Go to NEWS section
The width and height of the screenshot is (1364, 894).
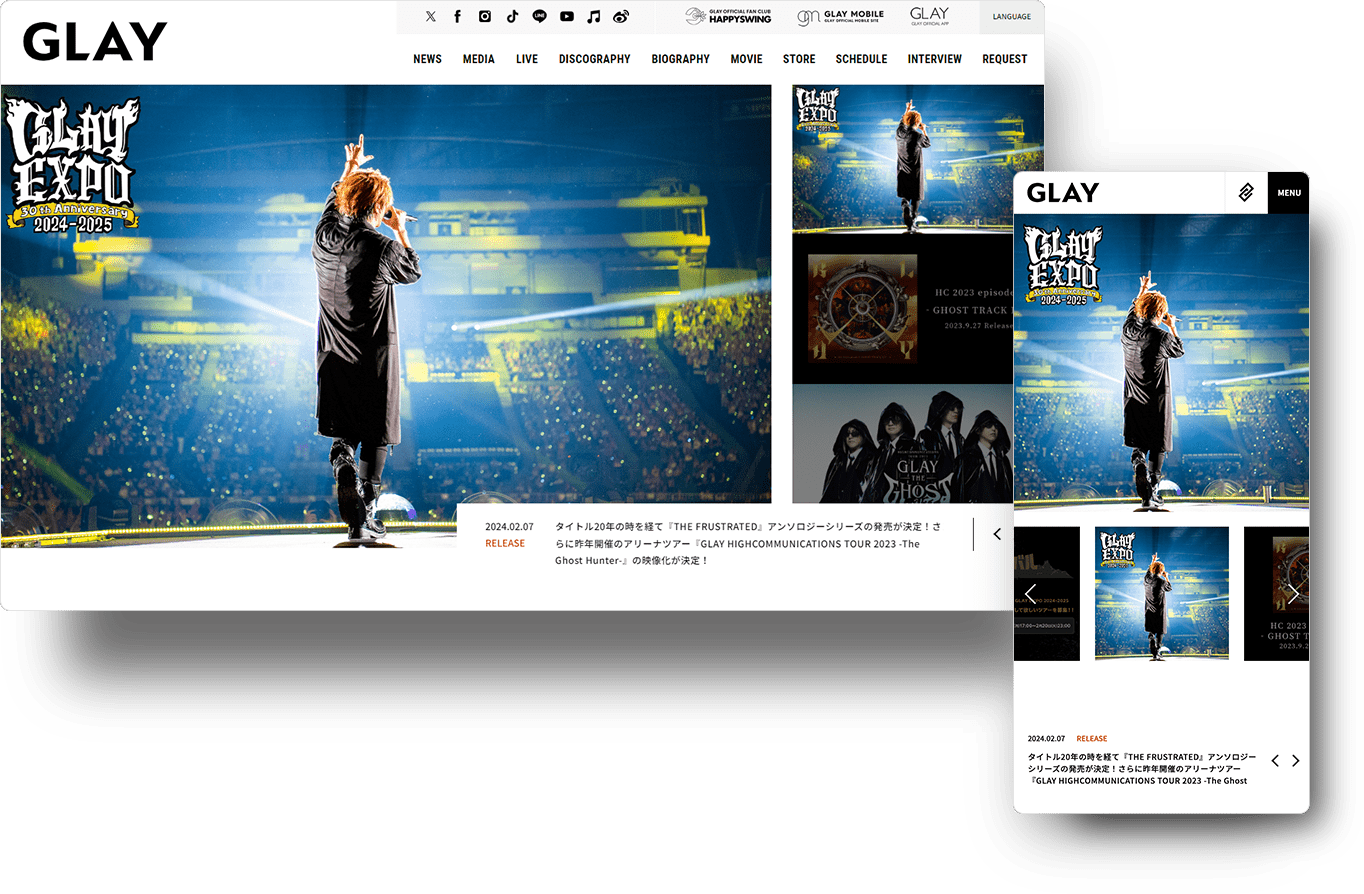point(427,59)
